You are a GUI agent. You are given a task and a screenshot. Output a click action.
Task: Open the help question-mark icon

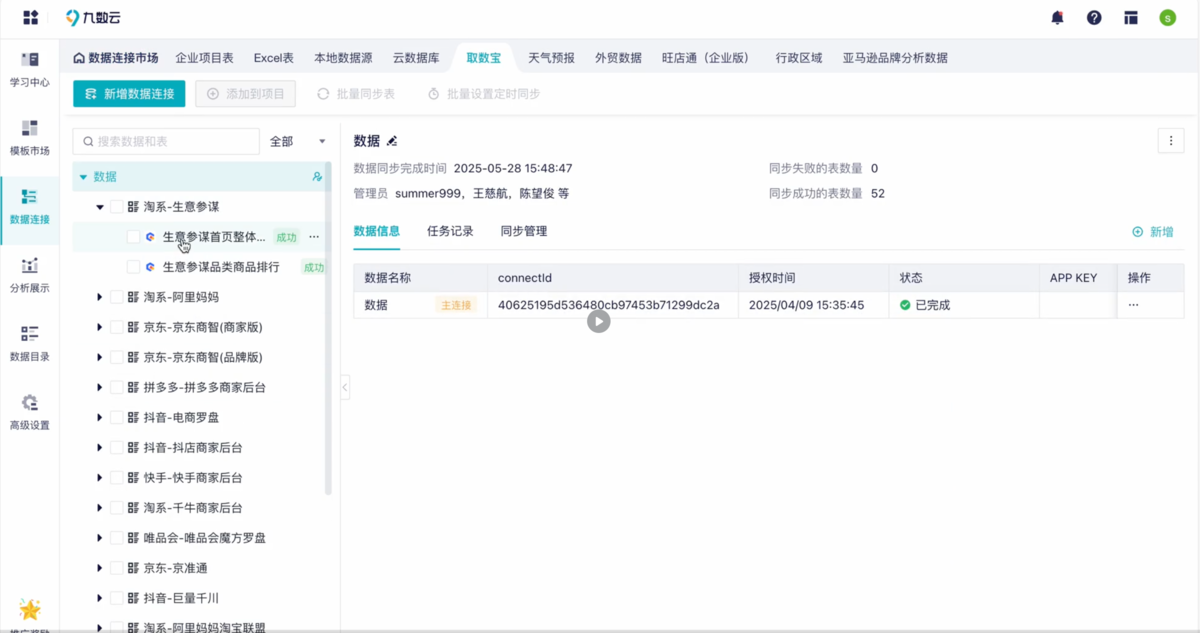tap(1094, 17)
